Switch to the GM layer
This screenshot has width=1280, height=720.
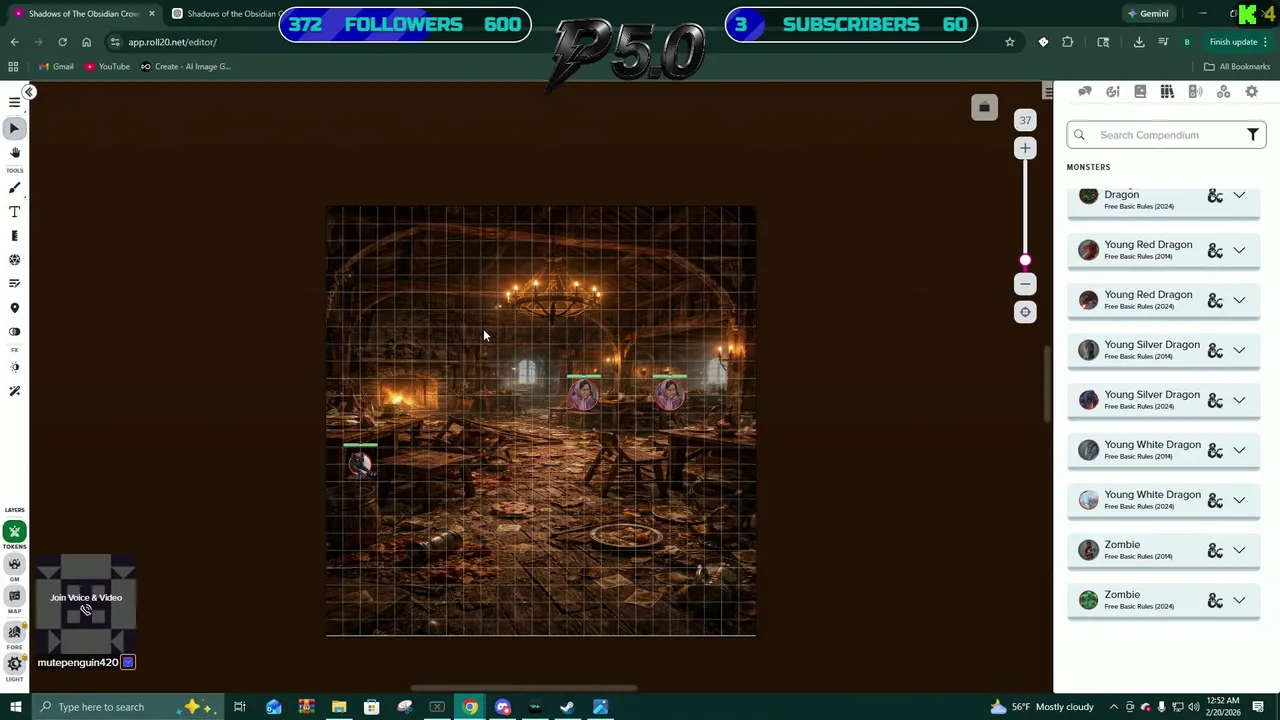coord(14,564)
